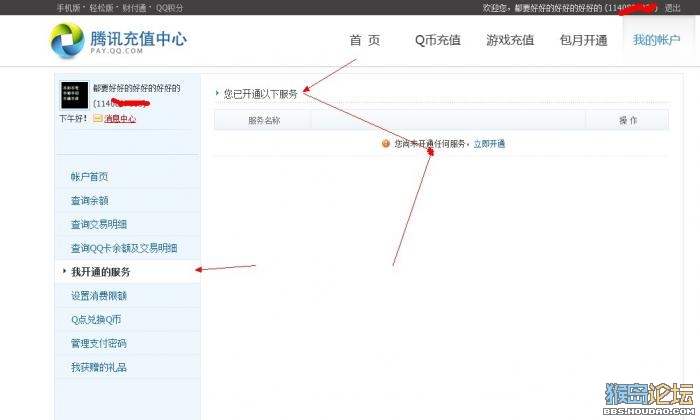Click the message center envelope icon

pos(97,118)
